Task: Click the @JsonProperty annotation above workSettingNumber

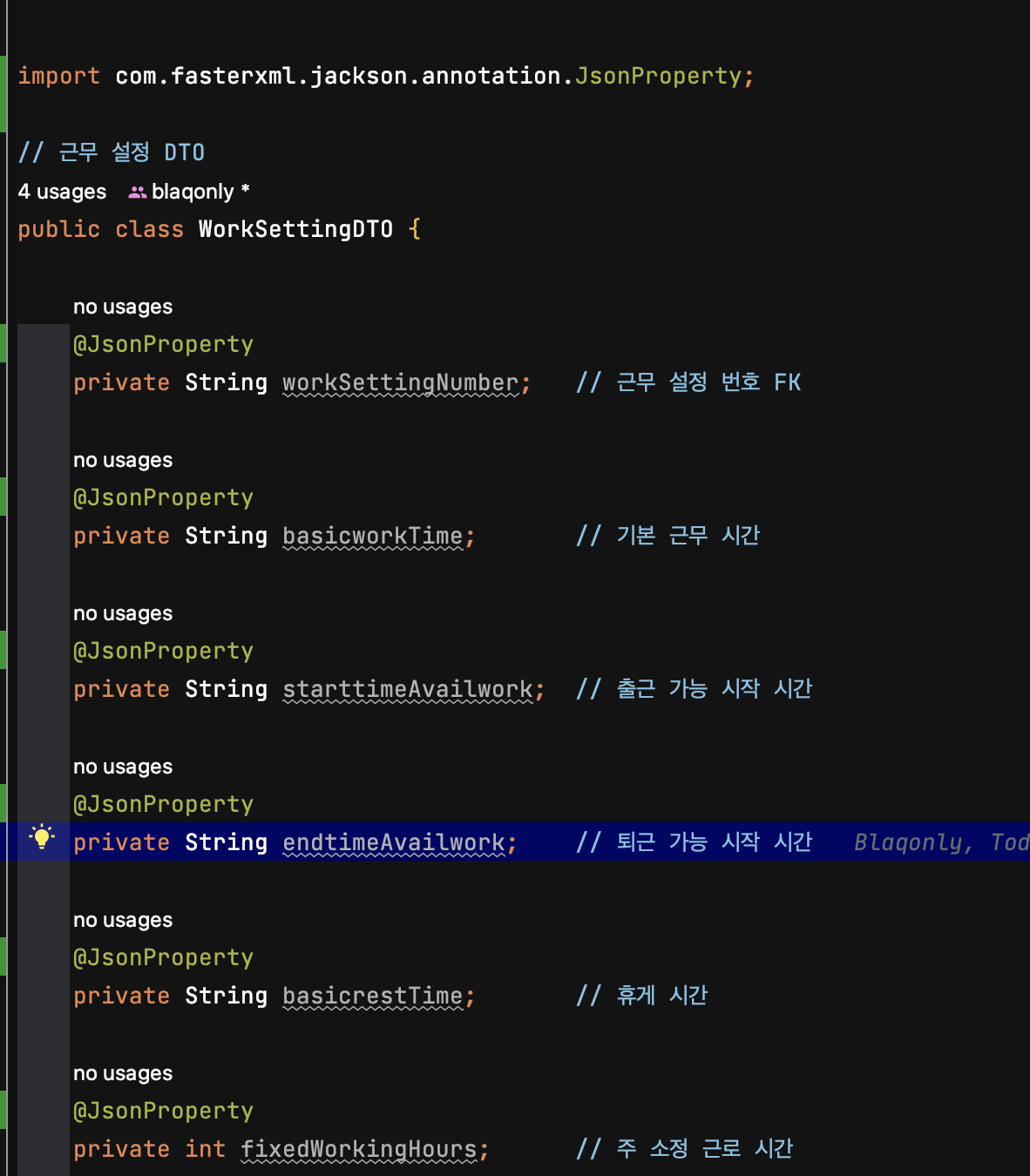Action: click(164, 345)
